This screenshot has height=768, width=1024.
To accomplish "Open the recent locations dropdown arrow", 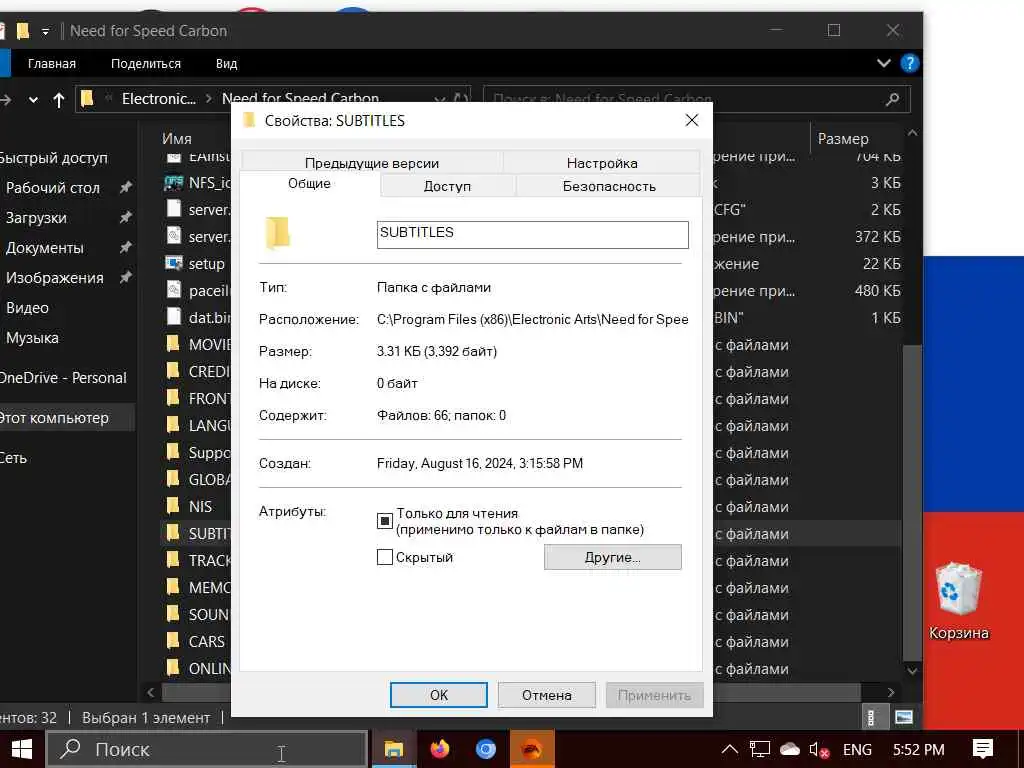I will tap(33, 100).
